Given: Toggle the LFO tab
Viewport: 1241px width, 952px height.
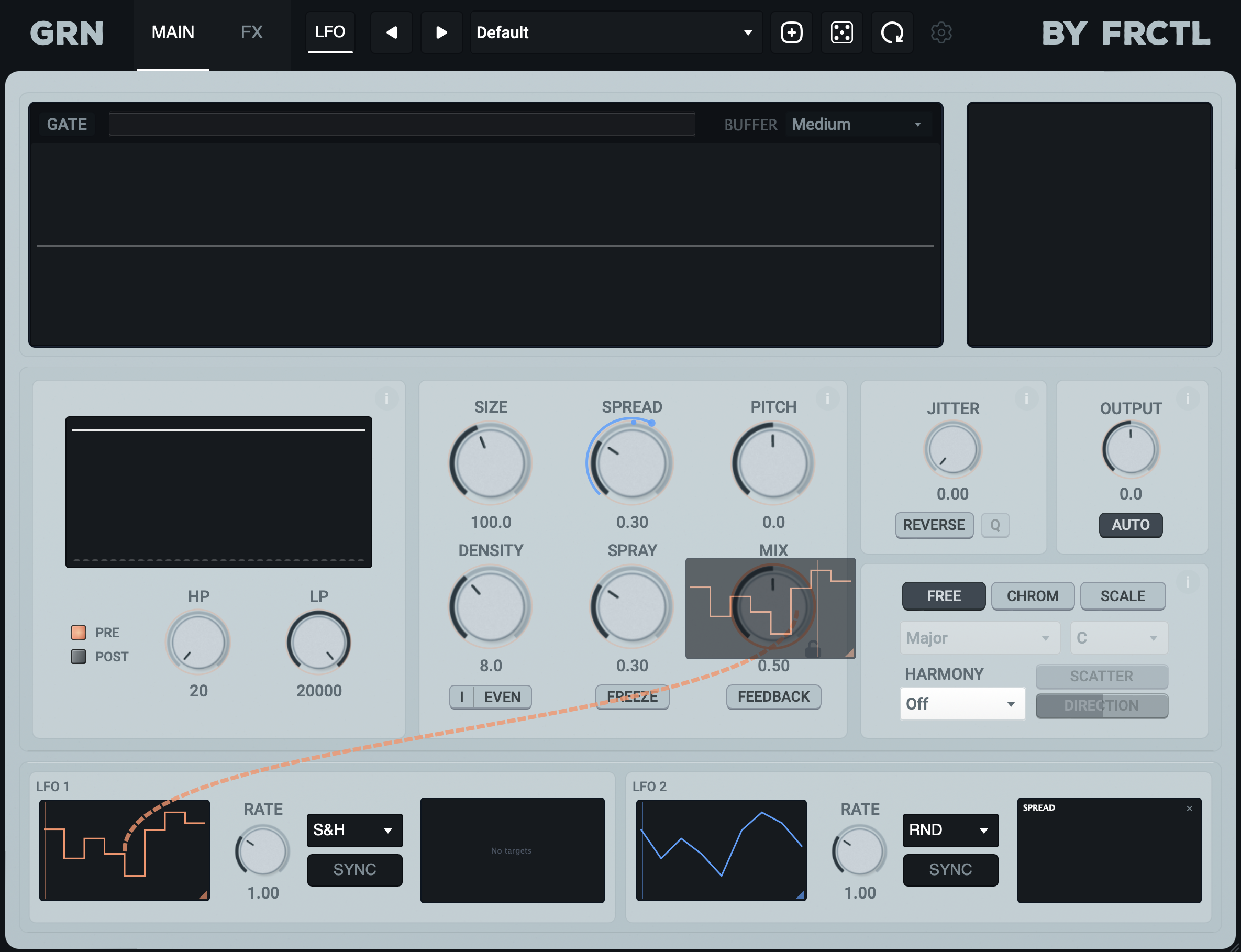Looking at the screenshot, I should tap(330, 33).
